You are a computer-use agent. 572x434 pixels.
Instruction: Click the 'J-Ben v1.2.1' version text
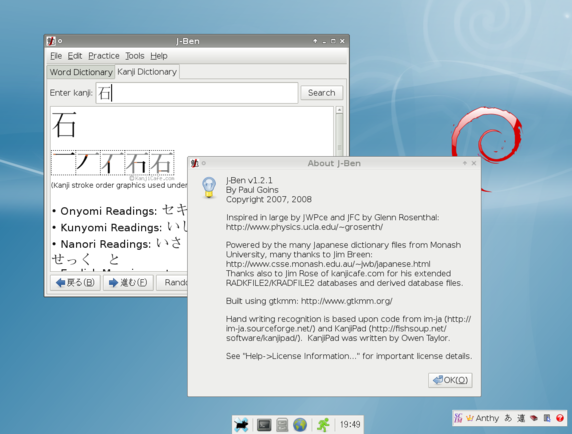(x=249, y=180)
